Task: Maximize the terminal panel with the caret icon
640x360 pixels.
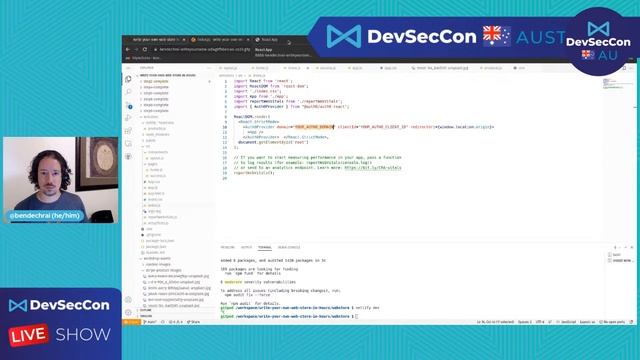Action: coord(626,247)
